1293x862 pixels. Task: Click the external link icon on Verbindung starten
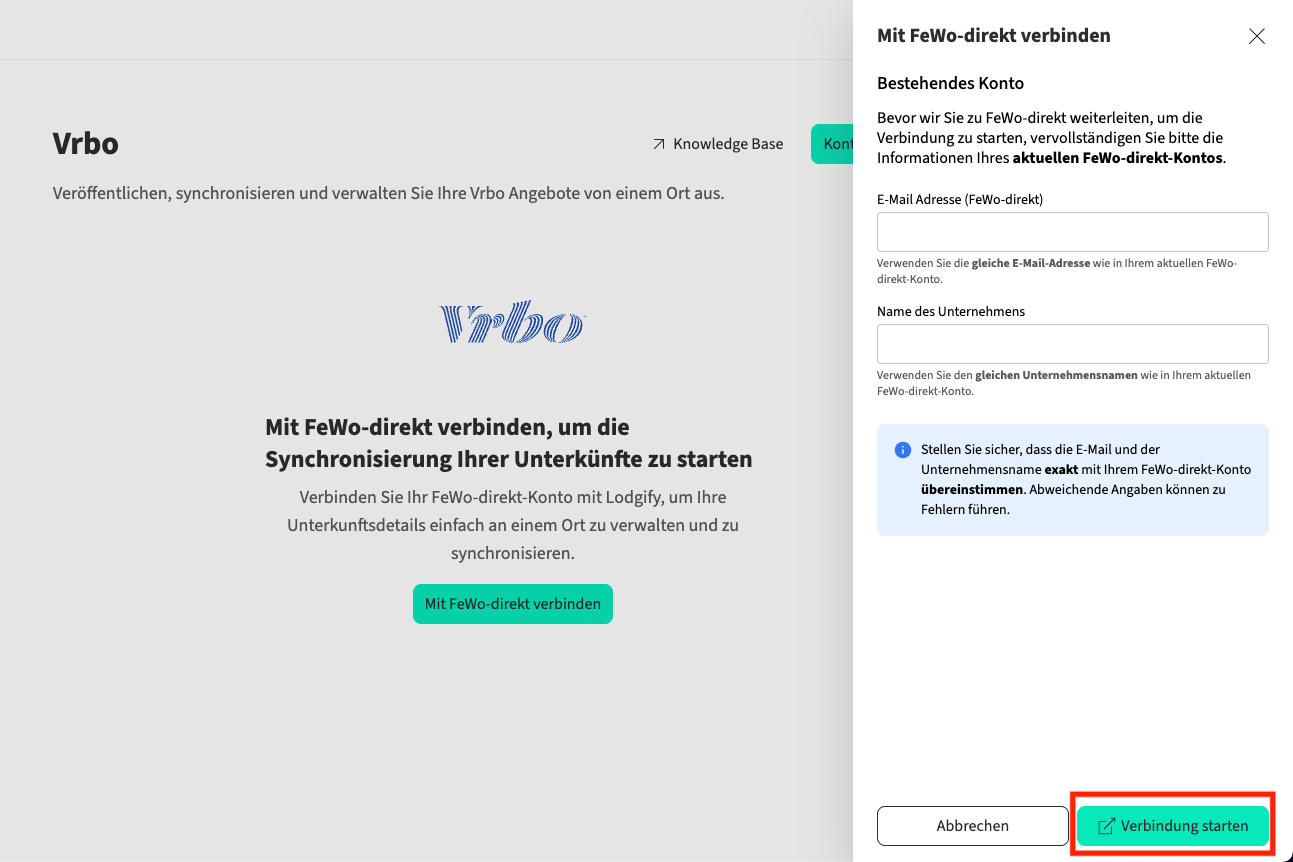point(1106,826)
